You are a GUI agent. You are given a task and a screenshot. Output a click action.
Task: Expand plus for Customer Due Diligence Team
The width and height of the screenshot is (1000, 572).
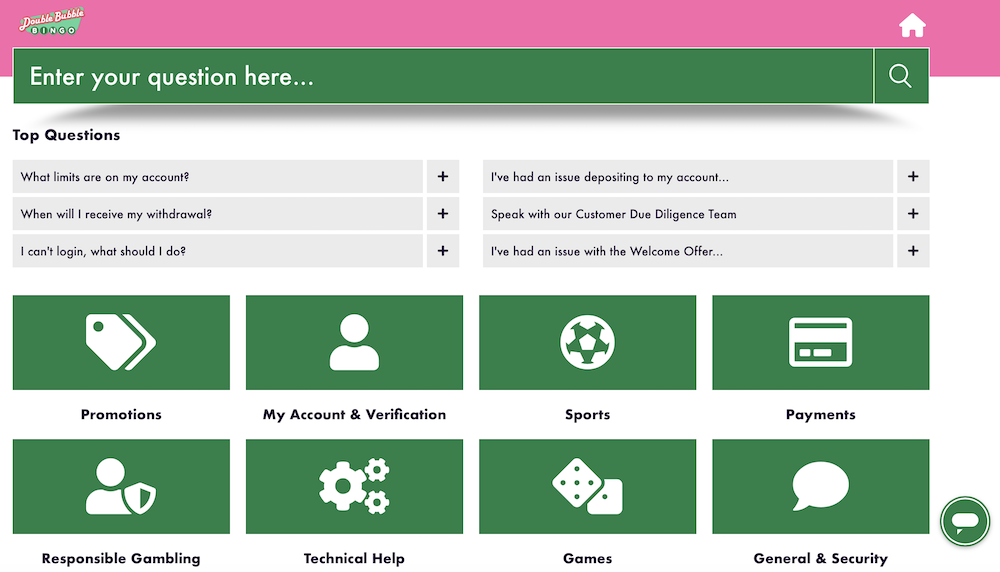pos(913,214)
